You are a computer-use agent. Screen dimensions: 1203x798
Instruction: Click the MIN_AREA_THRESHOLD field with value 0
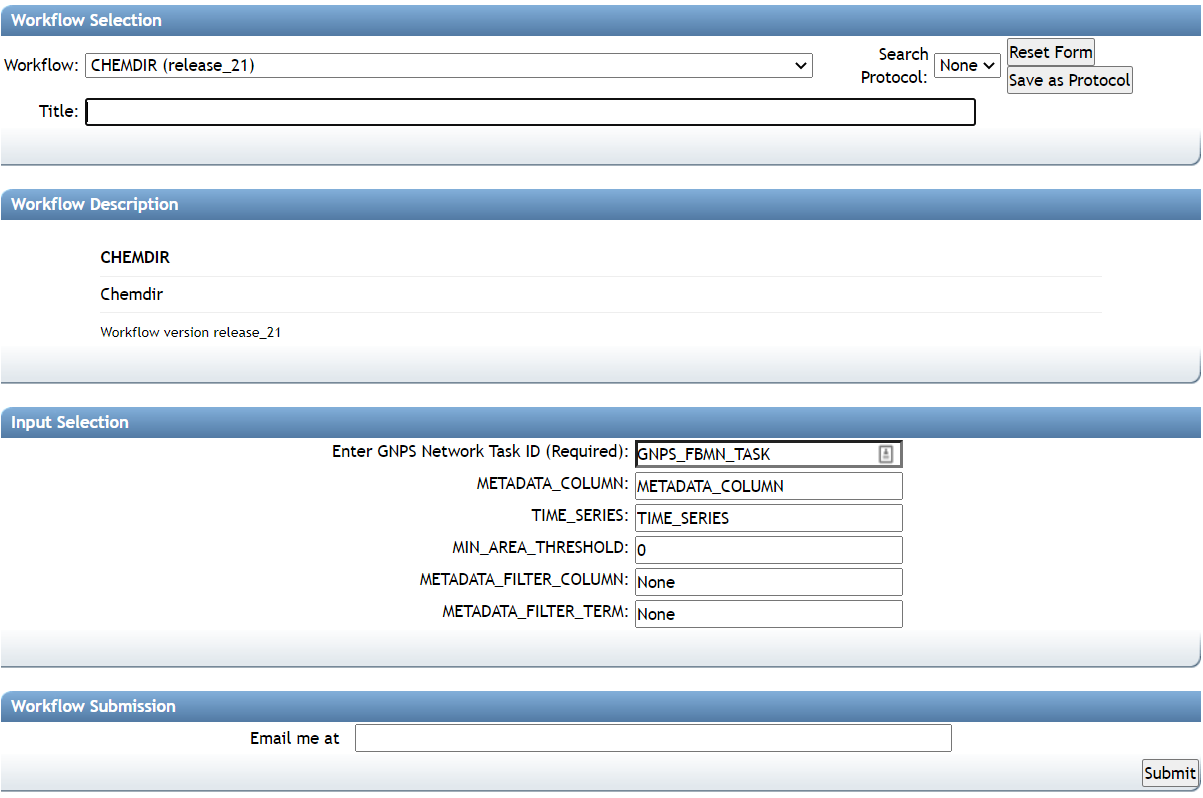(x=768, y=550)
